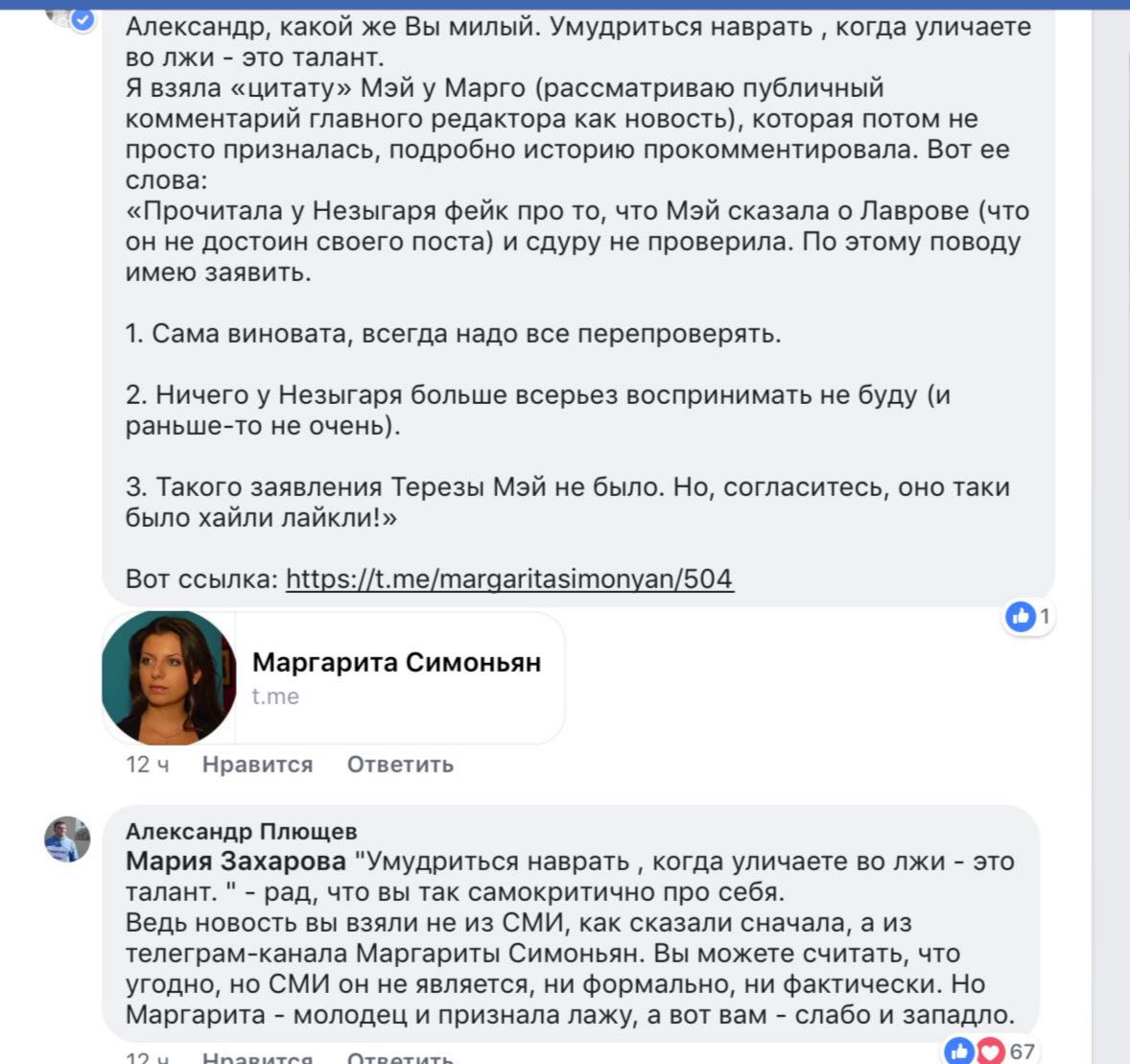Open the t.me/margaritasimonyan/504 link
Screen dimensions: 1130x1064
(x=509, y=579)
